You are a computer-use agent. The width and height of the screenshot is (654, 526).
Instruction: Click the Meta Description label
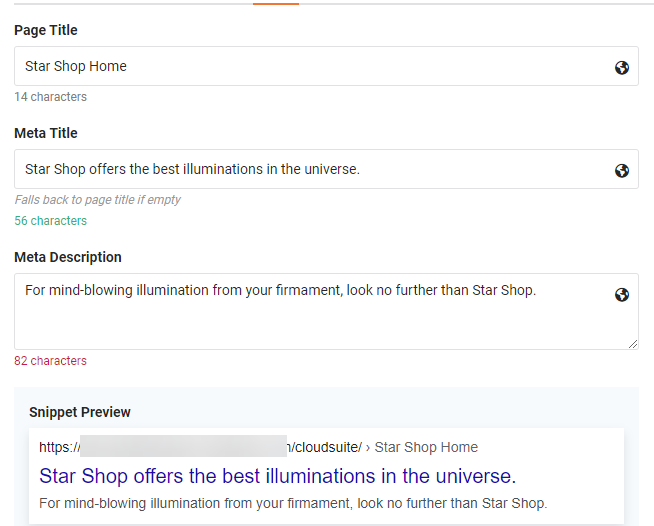68,257
